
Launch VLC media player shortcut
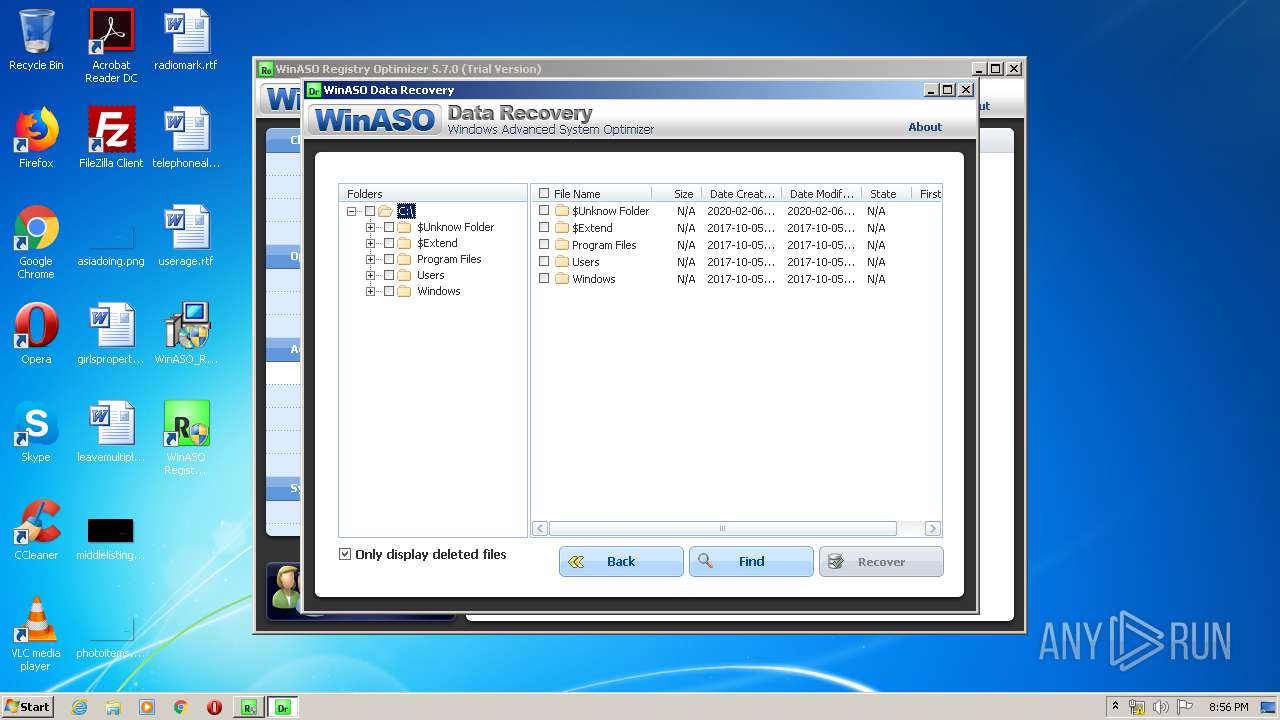point(36,634)
